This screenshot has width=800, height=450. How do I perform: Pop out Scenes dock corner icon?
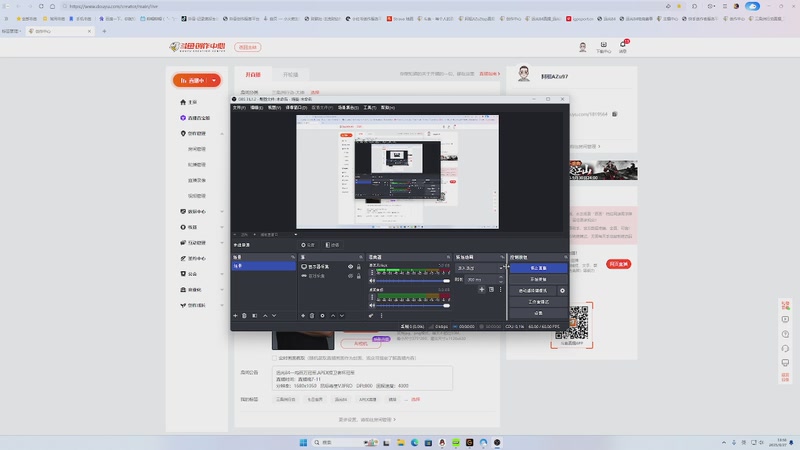pyautogui.click(x=293, y=257)
